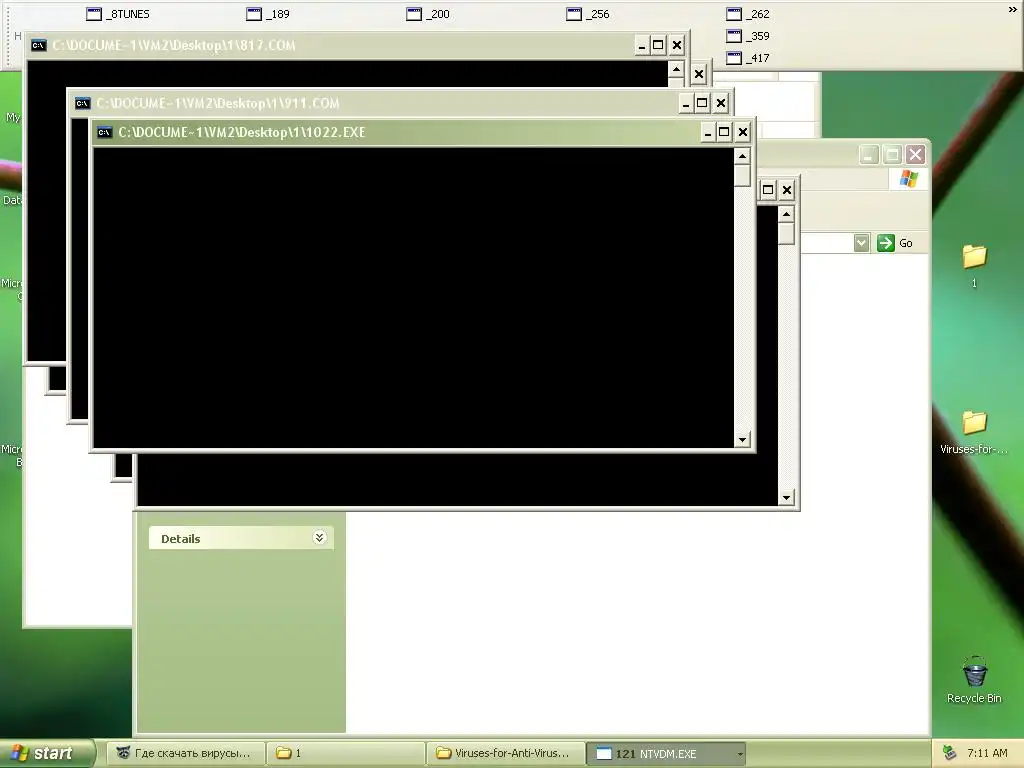Open the Start menu

coord(46,753)
